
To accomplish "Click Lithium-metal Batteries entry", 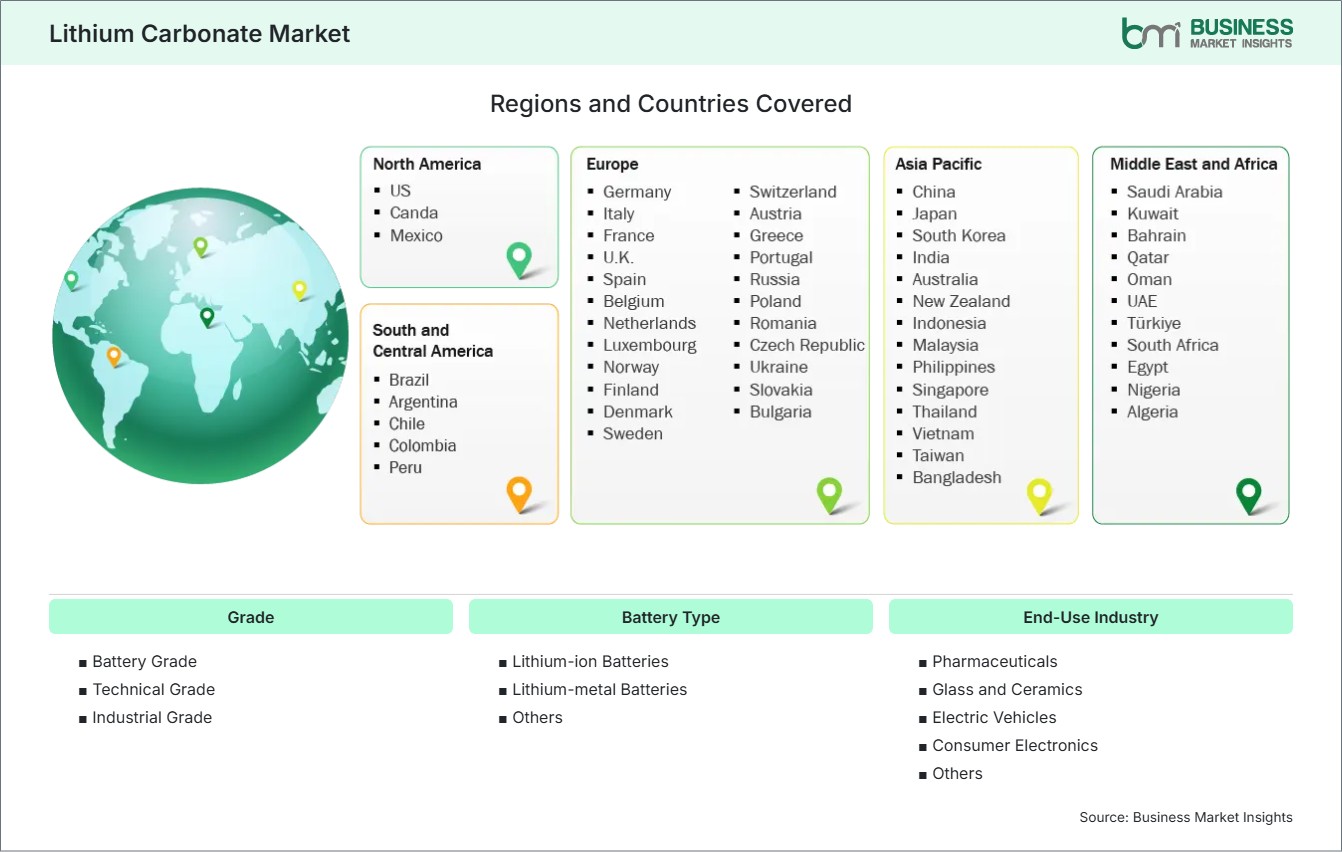I will 600,689.
